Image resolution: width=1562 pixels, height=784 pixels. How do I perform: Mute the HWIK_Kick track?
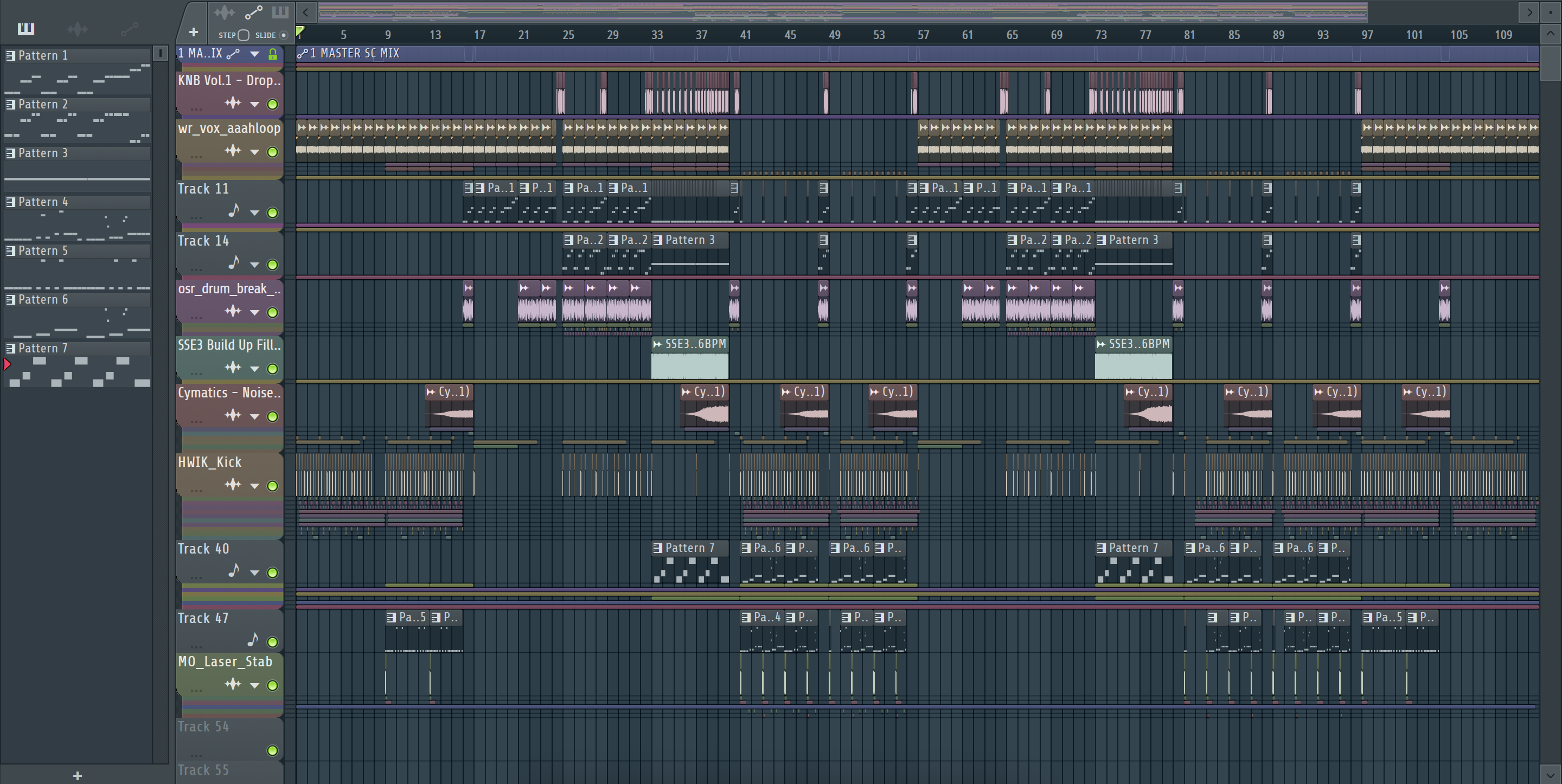click(x=273, y=486)
